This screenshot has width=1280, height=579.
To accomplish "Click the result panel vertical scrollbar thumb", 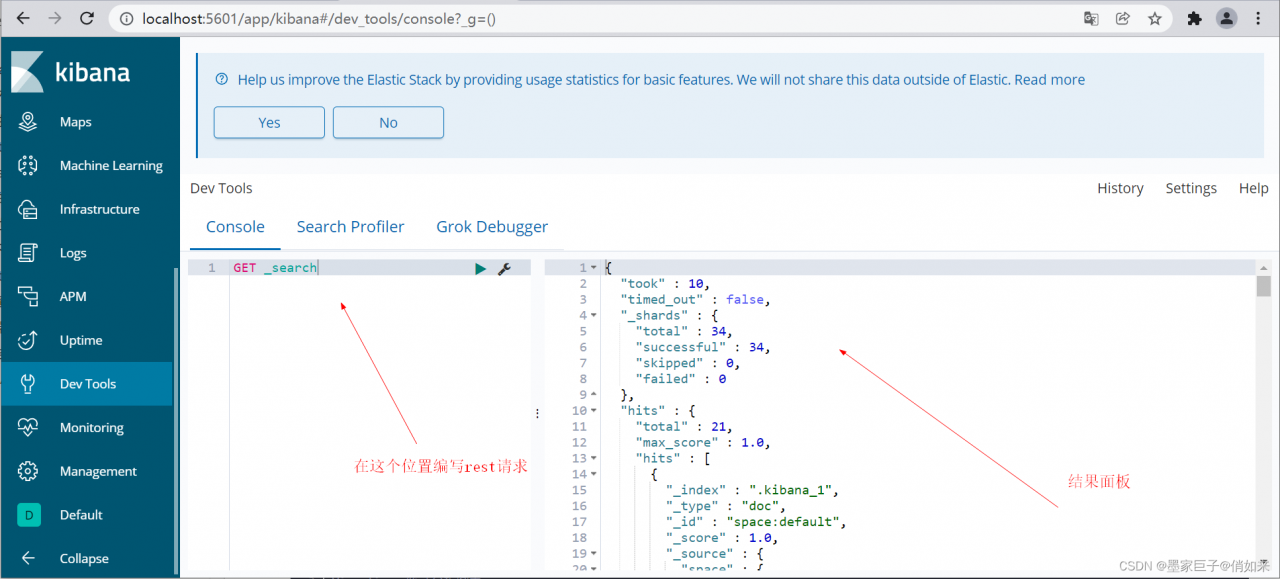I will [x=1264, y=287].
